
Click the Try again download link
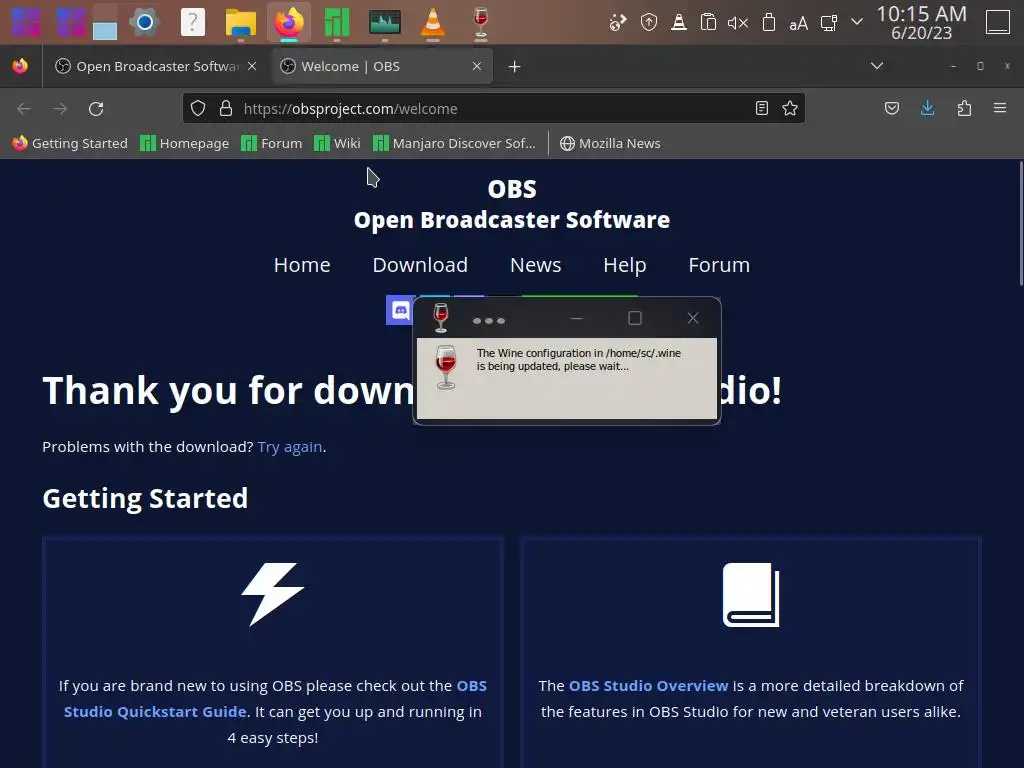tap(290, 447)
